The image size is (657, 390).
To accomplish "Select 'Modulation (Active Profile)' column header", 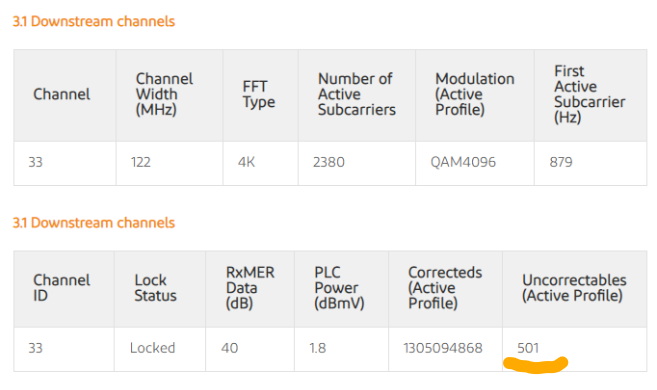I will point(474,94).
